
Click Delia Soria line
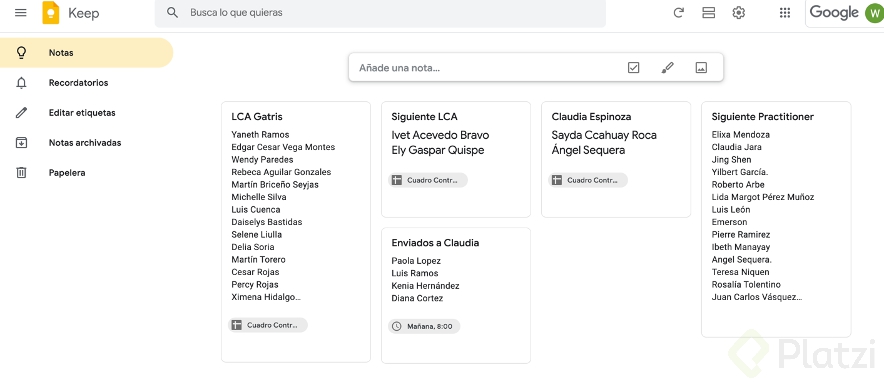(253, 247)
